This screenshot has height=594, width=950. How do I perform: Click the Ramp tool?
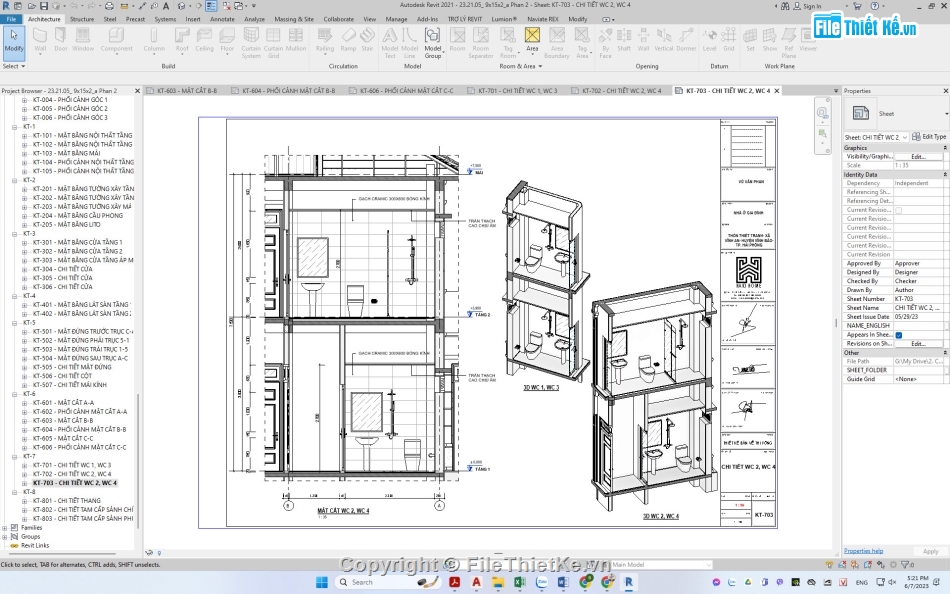pyautogui.click(x=348, y=41)
